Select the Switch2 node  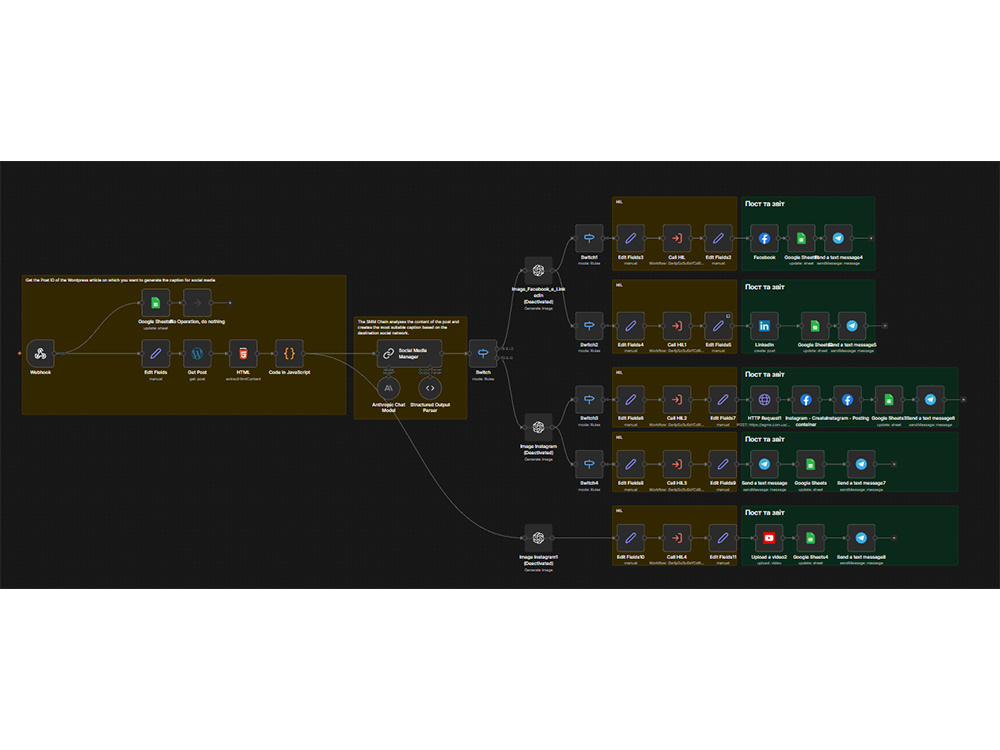589,326
